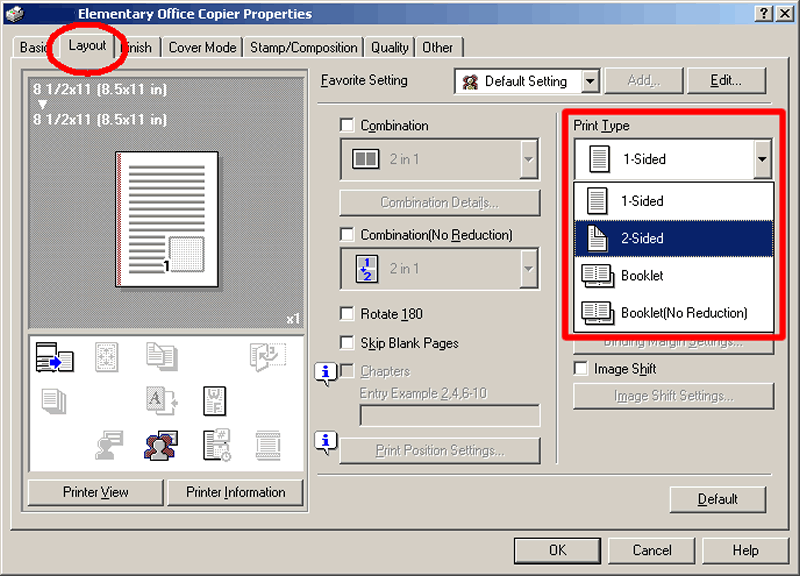The image size is (800, 576).
Task: Check the Skip Blank Pages option
Action: [x=347, y=343]
